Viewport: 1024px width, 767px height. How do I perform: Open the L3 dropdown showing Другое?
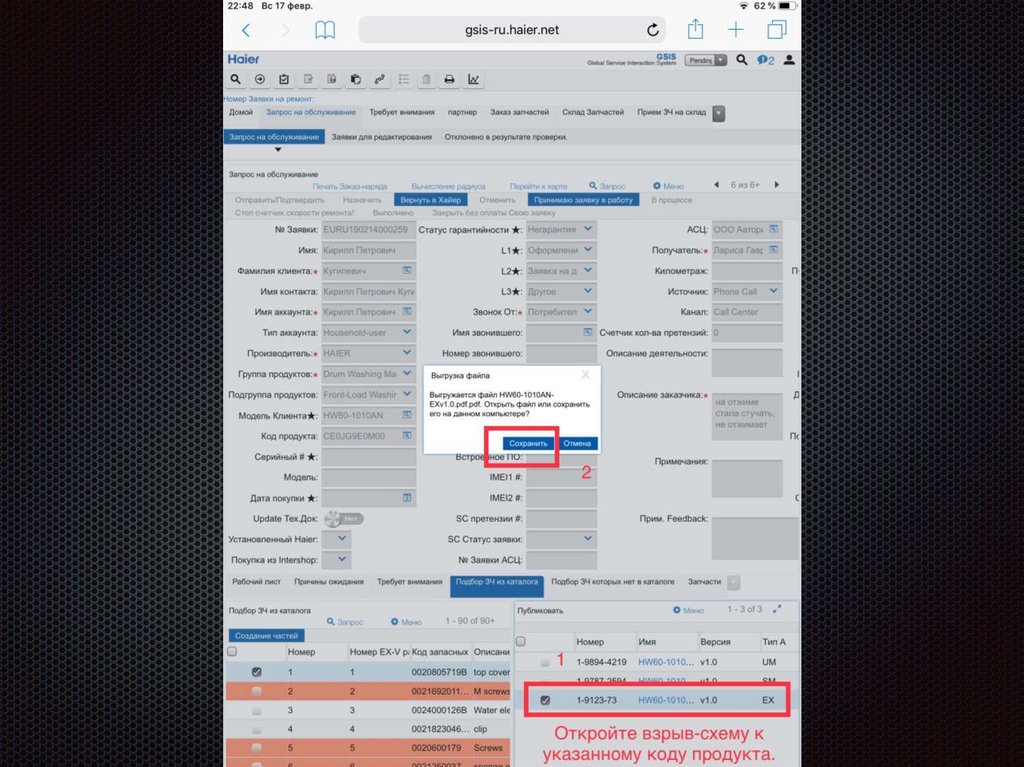pos(588,291)
